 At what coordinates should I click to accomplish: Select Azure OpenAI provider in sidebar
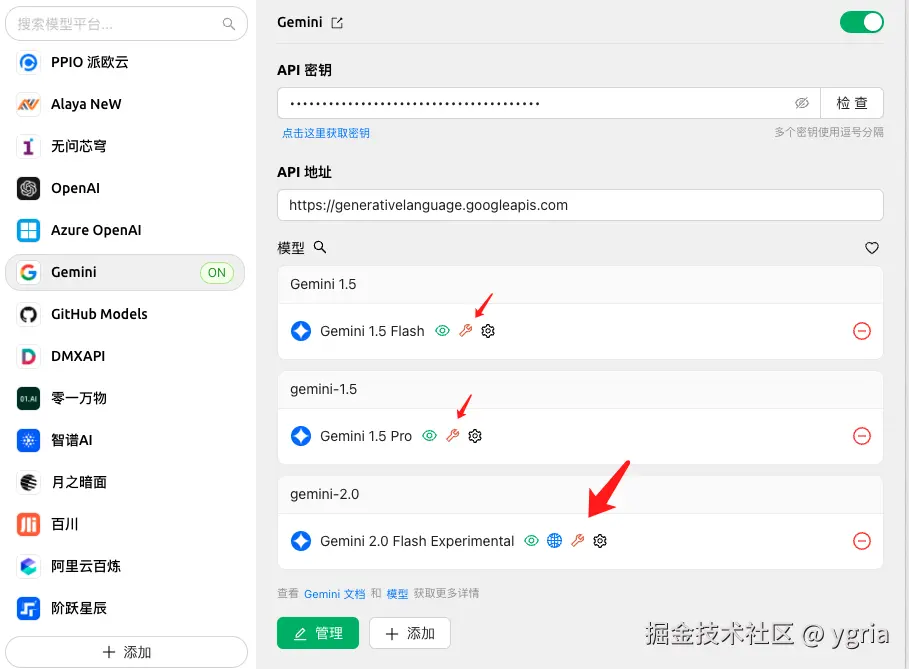click(x=125, y=230)
